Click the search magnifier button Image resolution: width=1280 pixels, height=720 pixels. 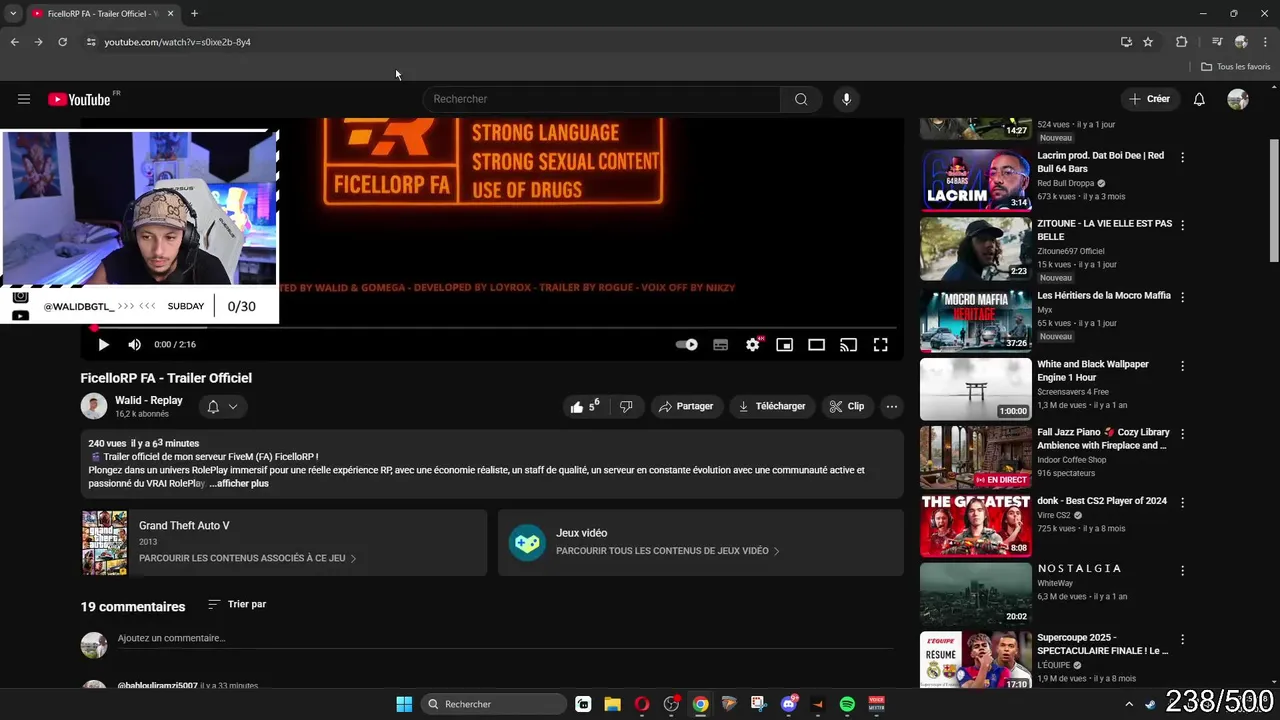[801, 99]
